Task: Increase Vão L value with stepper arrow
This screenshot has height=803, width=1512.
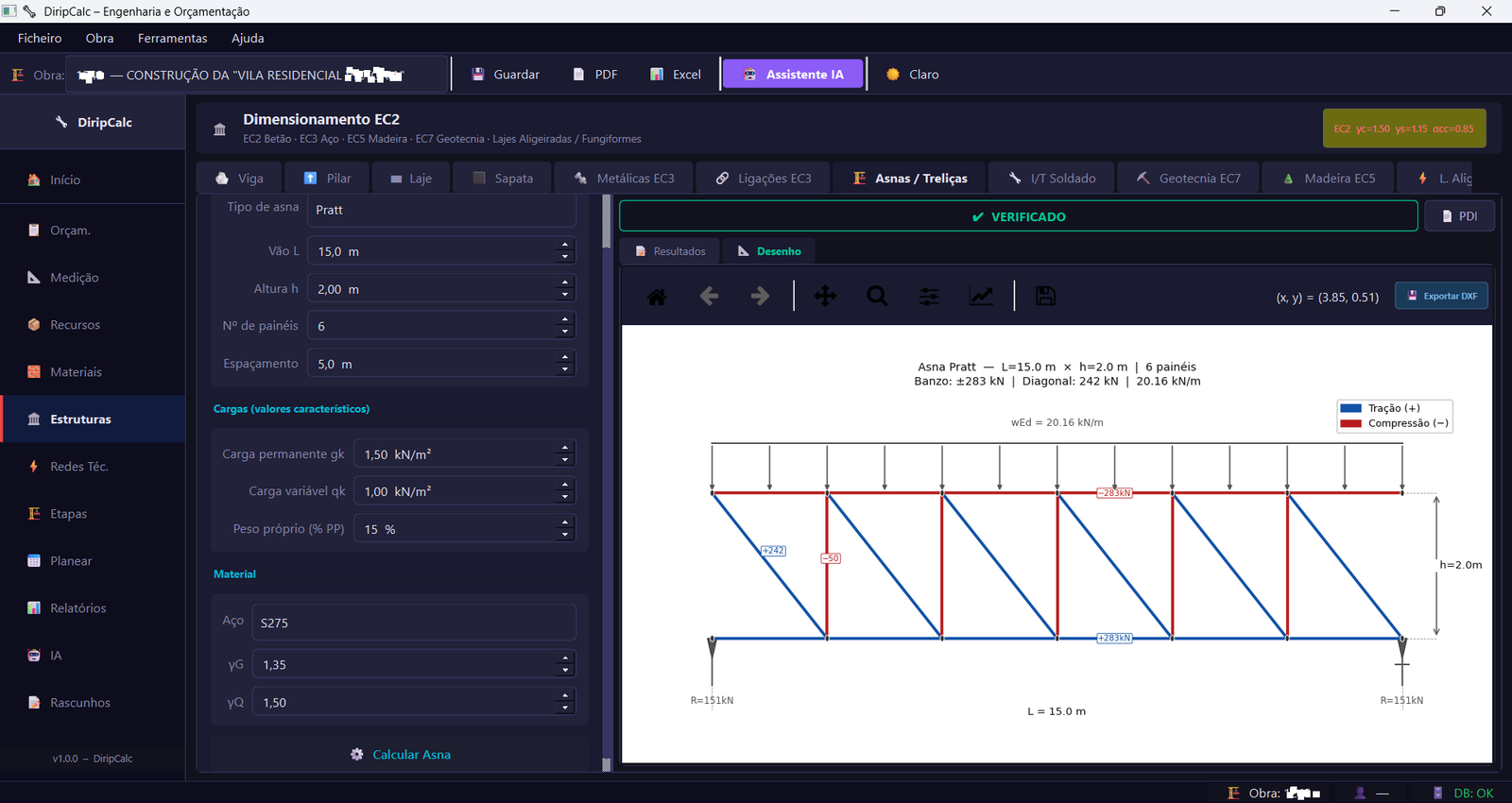Action: (565, 246)
